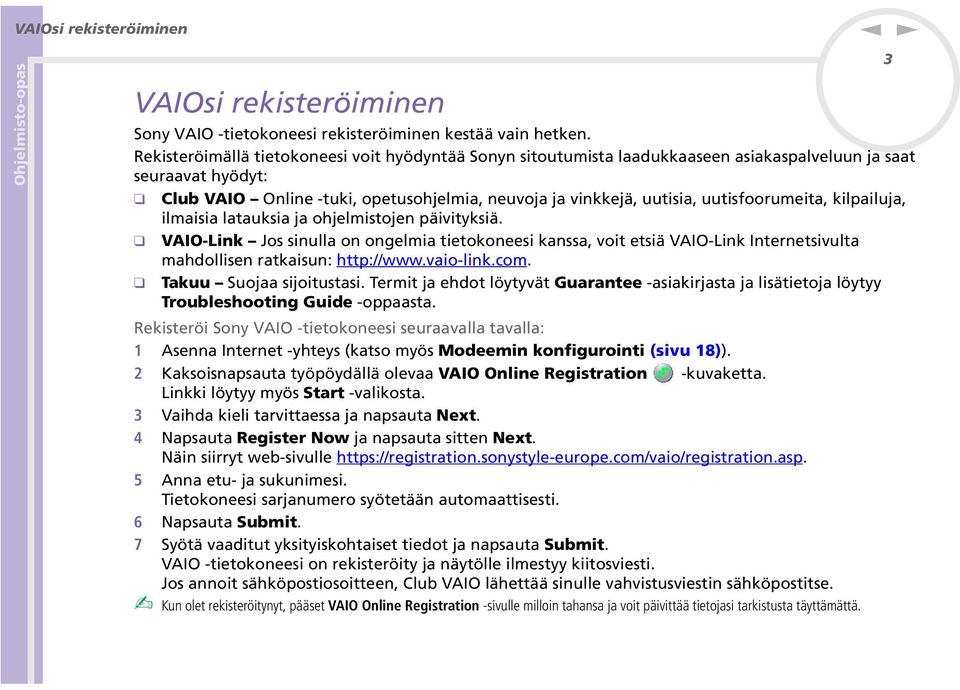Click the bold Troubleshooting Guide text
This screenshot has height=690, width=960.
coord(257,302)
